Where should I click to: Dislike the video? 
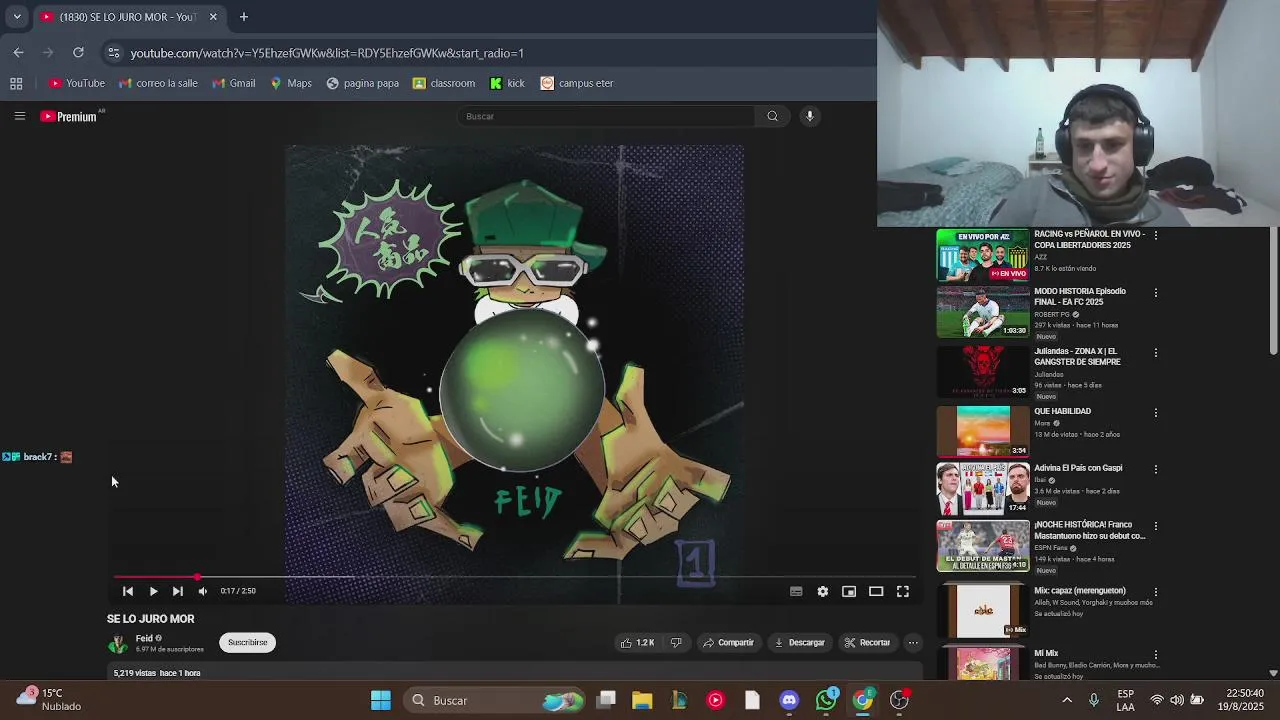(676, 643)
